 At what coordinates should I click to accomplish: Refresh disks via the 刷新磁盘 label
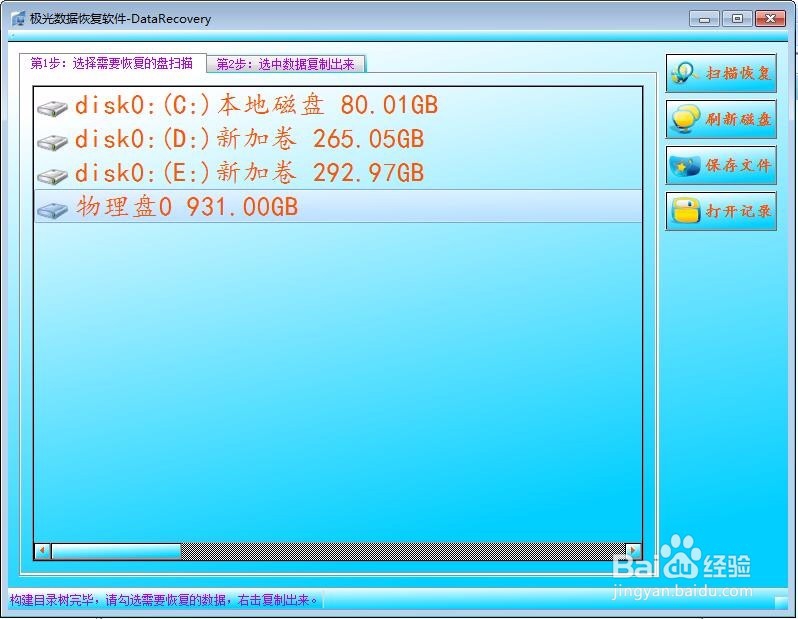click(738, 120)
